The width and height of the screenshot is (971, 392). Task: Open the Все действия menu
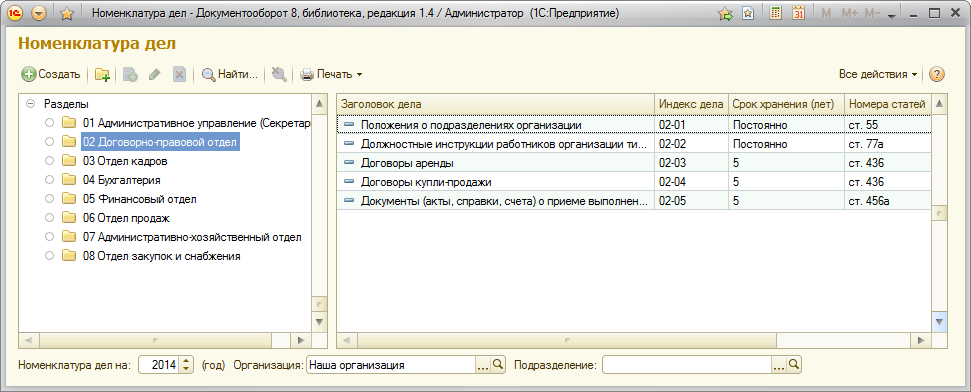point(878,74)
